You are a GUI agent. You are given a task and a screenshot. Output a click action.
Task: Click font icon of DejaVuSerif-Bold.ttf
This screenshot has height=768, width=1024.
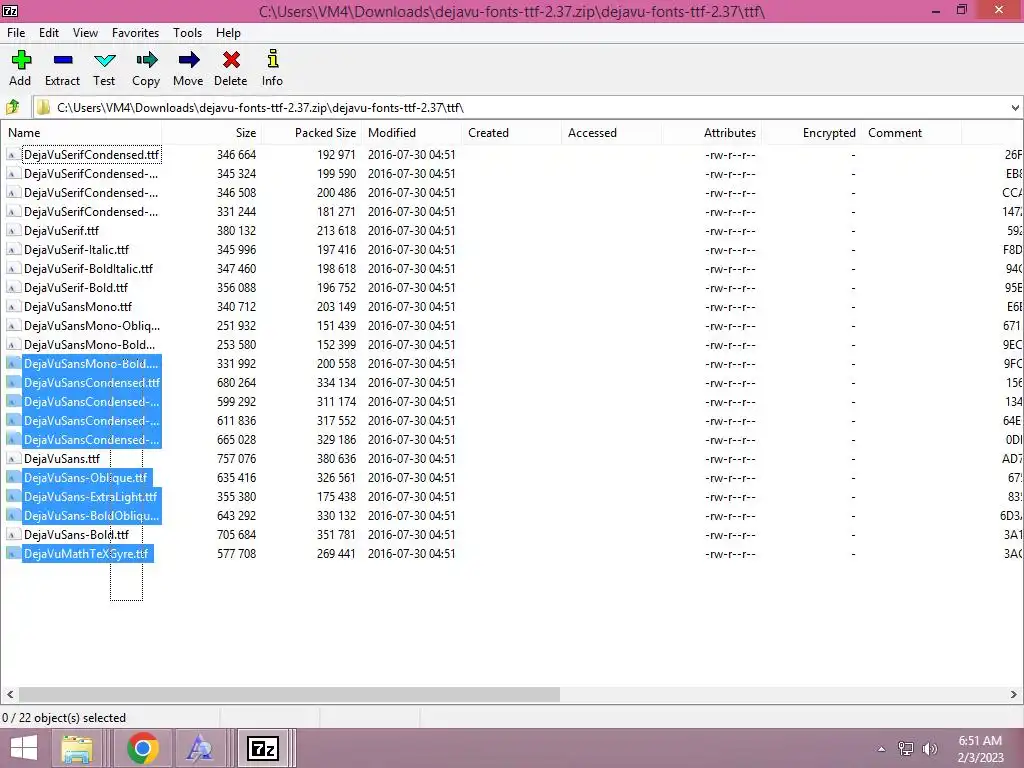click(x=12, y=287)
